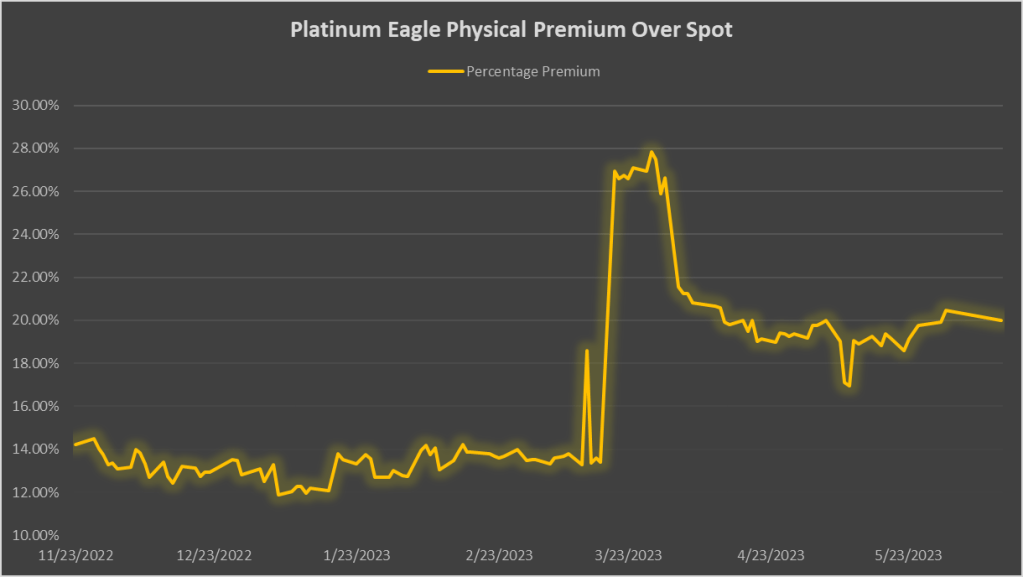1023x577 pixels.
Task: Click the 11/23/2022 x-axis date label
Action: [75, 555]
